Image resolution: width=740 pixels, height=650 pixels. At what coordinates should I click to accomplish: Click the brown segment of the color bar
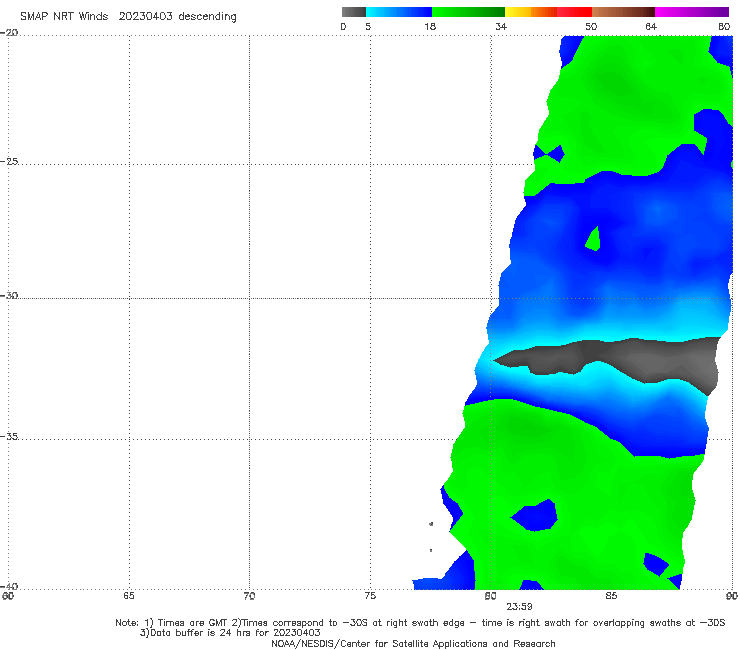pyautogui.click(x=623, y=12)
